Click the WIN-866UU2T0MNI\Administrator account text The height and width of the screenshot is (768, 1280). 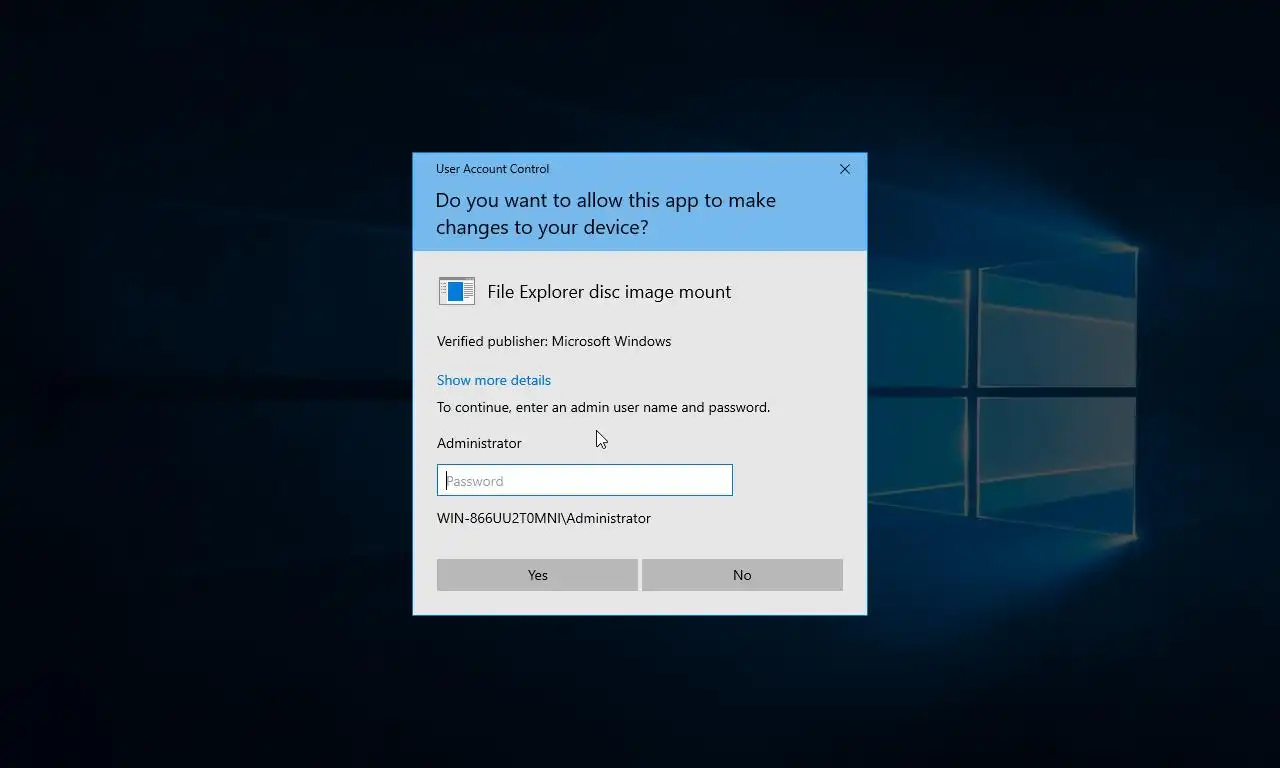pos(544,518)
